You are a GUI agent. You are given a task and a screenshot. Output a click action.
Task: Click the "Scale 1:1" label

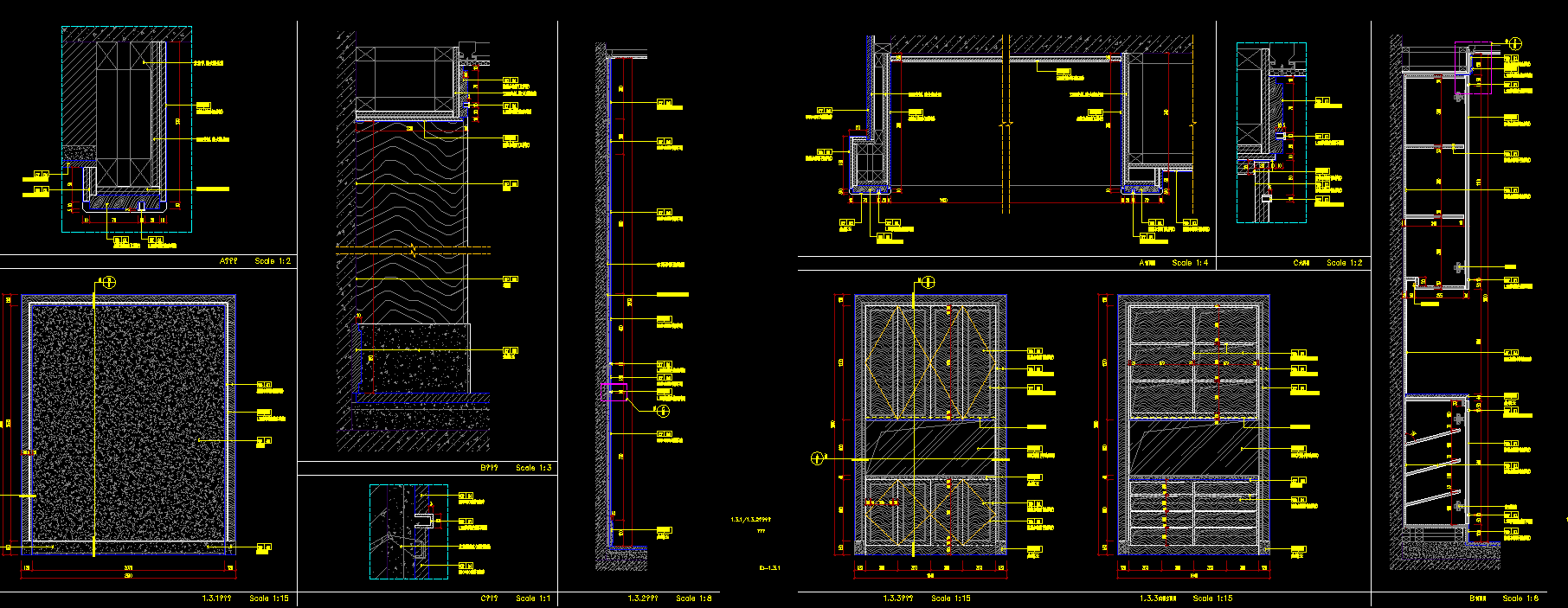tap(533, 598)
